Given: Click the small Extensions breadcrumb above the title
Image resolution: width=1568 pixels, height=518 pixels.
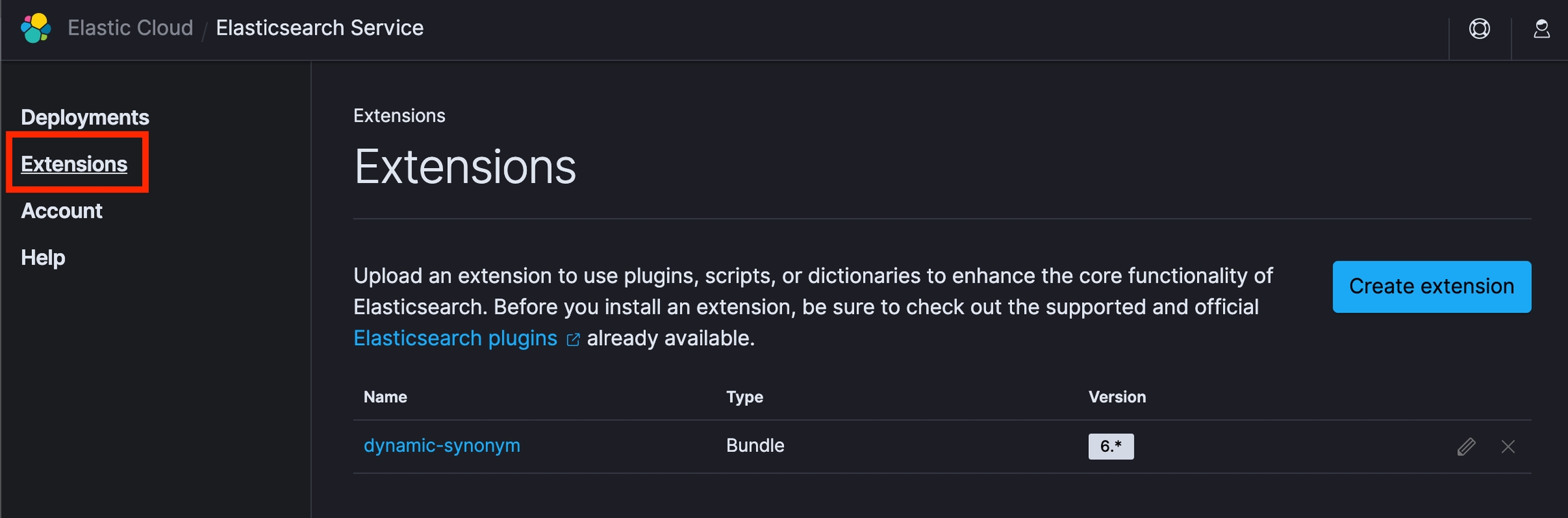Looking at the screenshot, I should click(399, 116).
